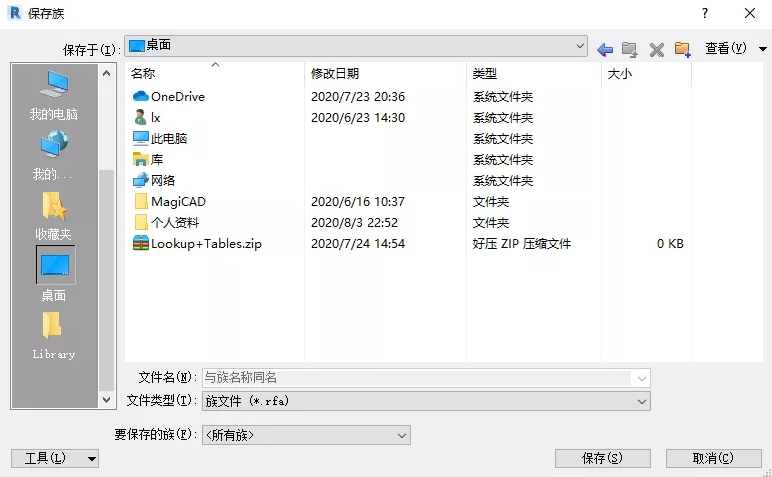Open the 文件类型 file type dropdown

click(426, 401)
